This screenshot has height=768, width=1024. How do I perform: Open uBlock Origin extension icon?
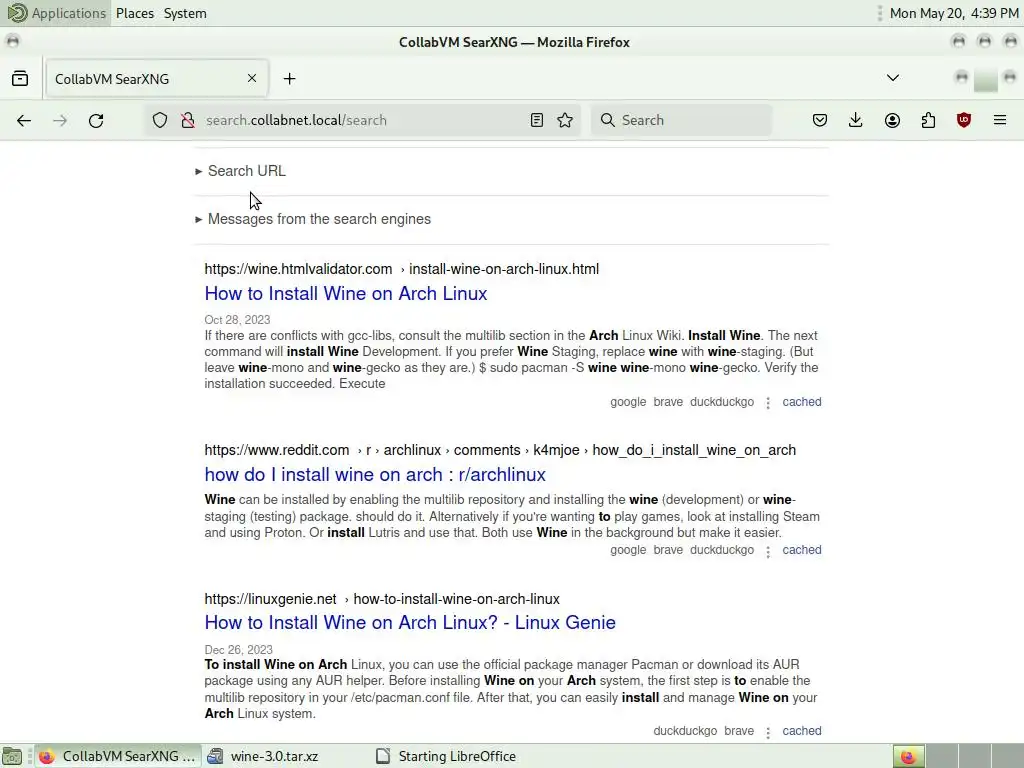click(x=964, y=120)
